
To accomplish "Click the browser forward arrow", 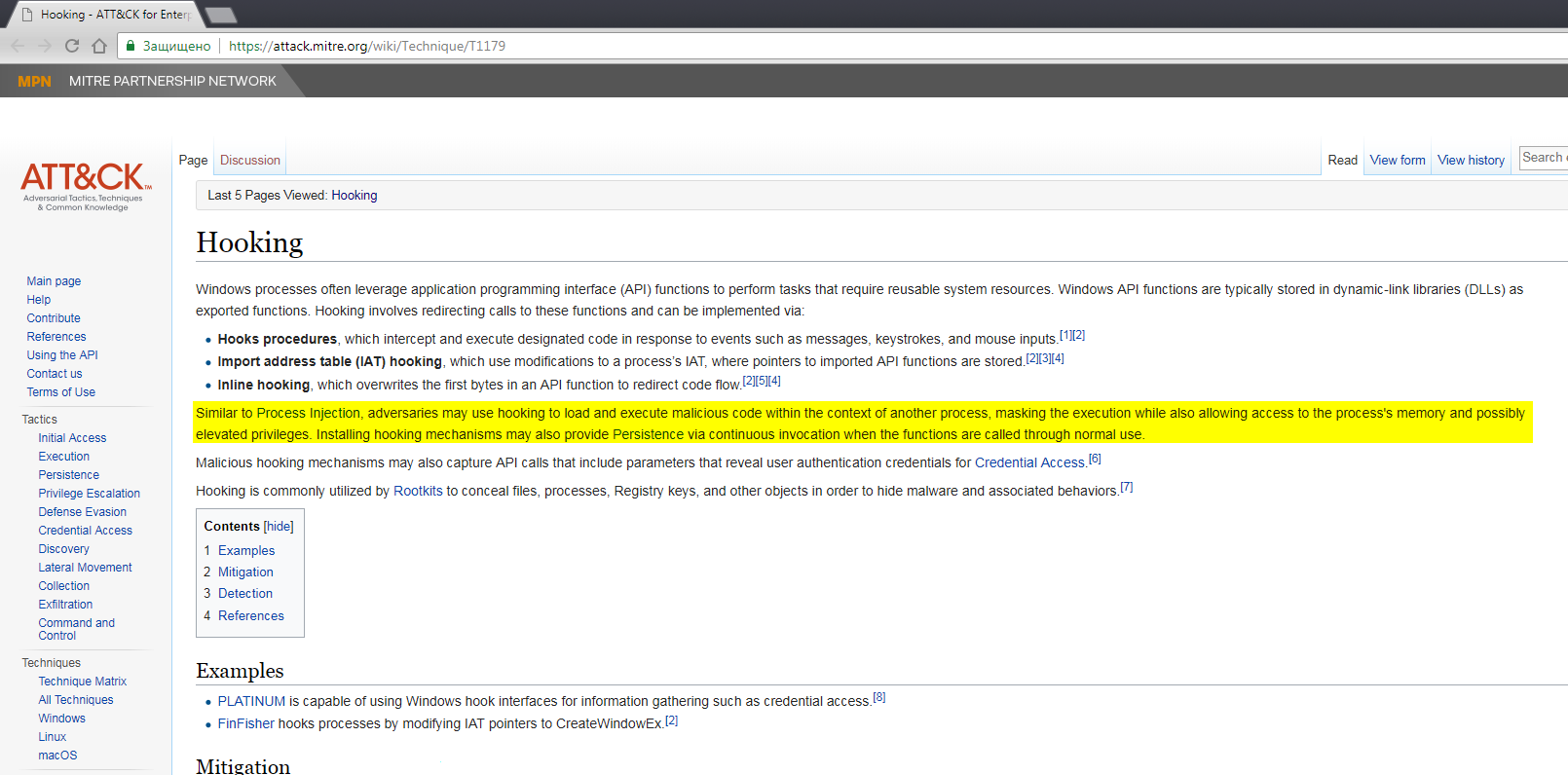I will coord(45,46).
